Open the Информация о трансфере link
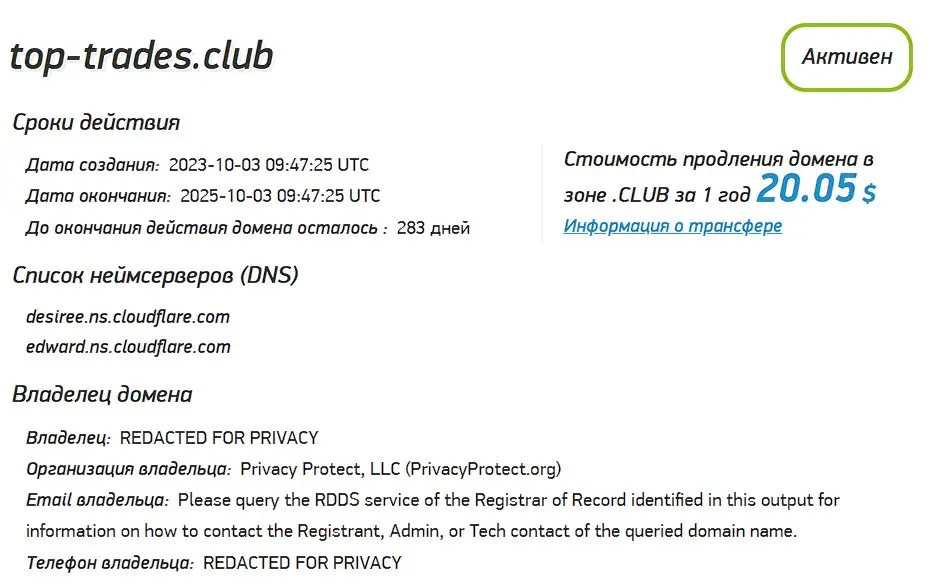938x585 pixels. [x=673, y=226]
